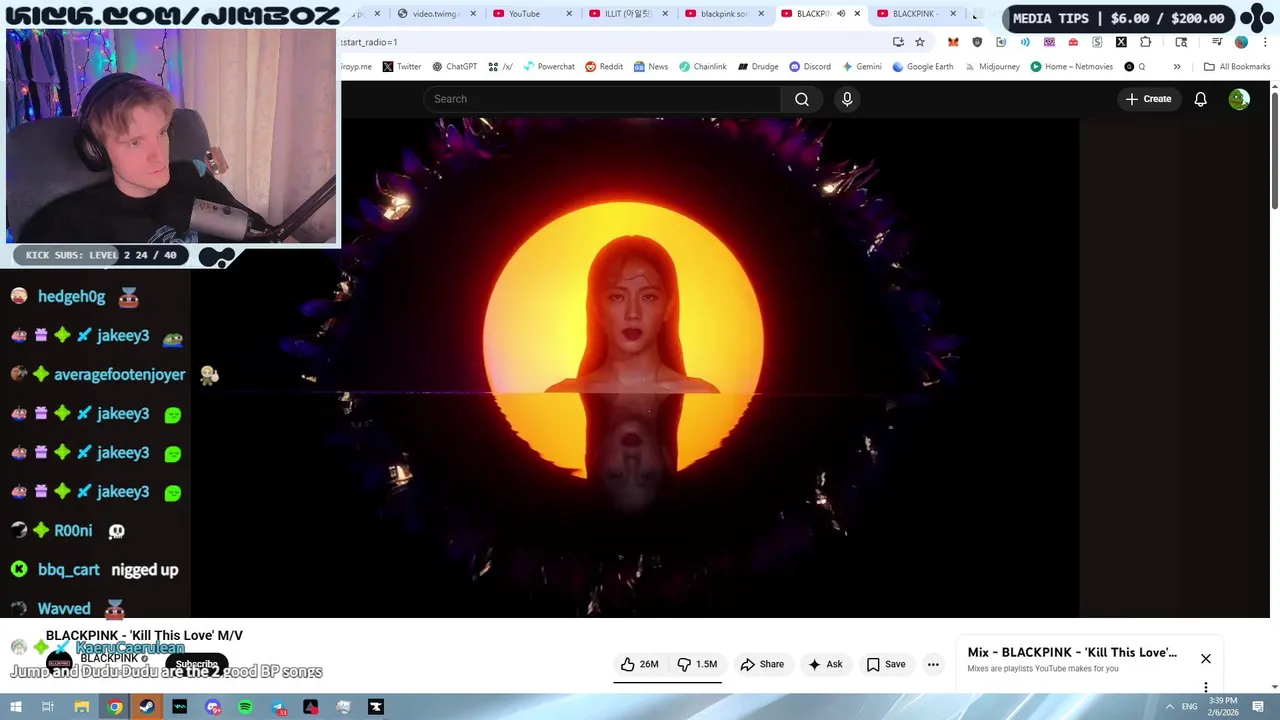Click the ENG language indicator
This screenshot has height=720, width=1280.
coord(1188,707)
